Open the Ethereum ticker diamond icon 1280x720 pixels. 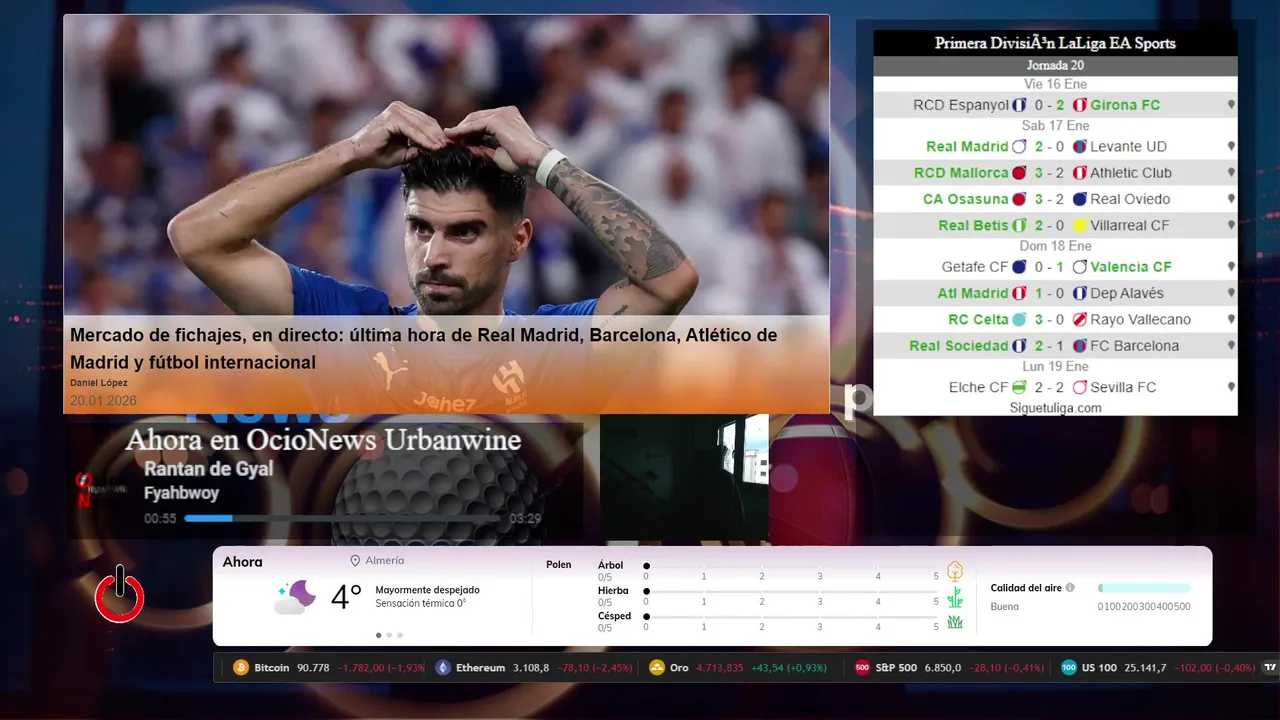(443, 668)
